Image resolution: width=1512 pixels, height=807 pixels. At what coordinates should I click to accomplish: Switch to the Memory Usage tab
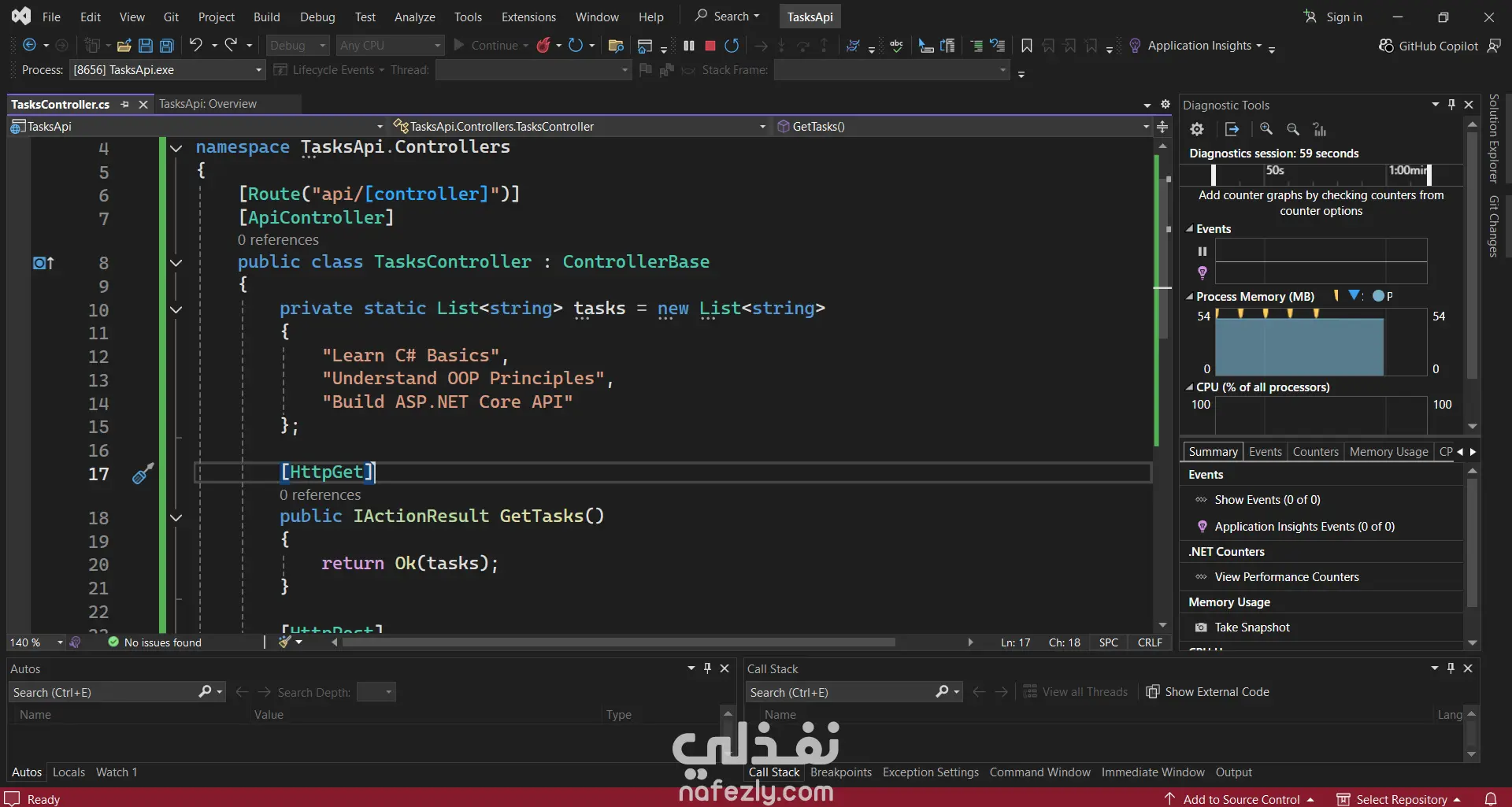[x=1388, y=452]
